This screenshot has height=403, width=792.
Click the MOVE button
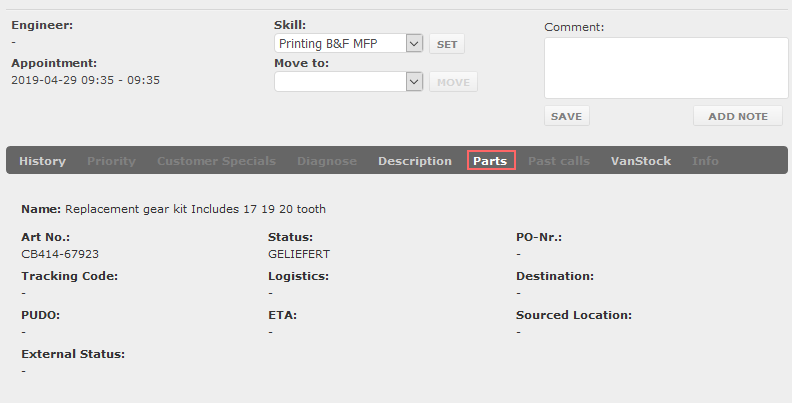pos(454,82)
